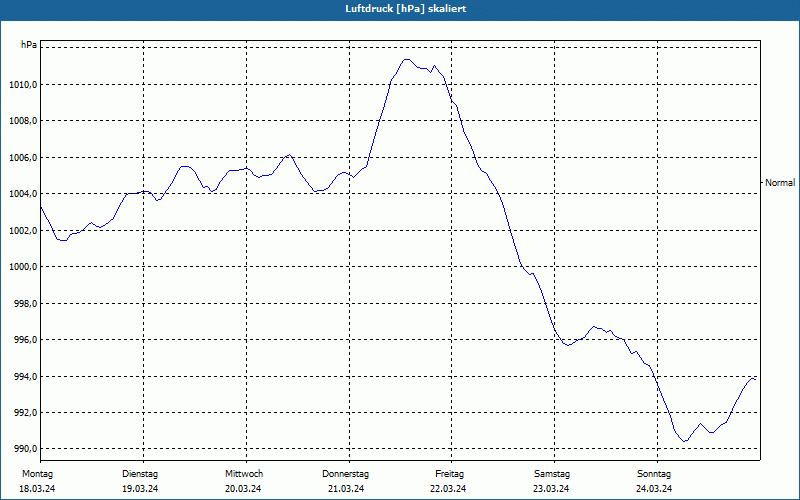Click the 'Dienstag' day label

[x=140, y=474]
